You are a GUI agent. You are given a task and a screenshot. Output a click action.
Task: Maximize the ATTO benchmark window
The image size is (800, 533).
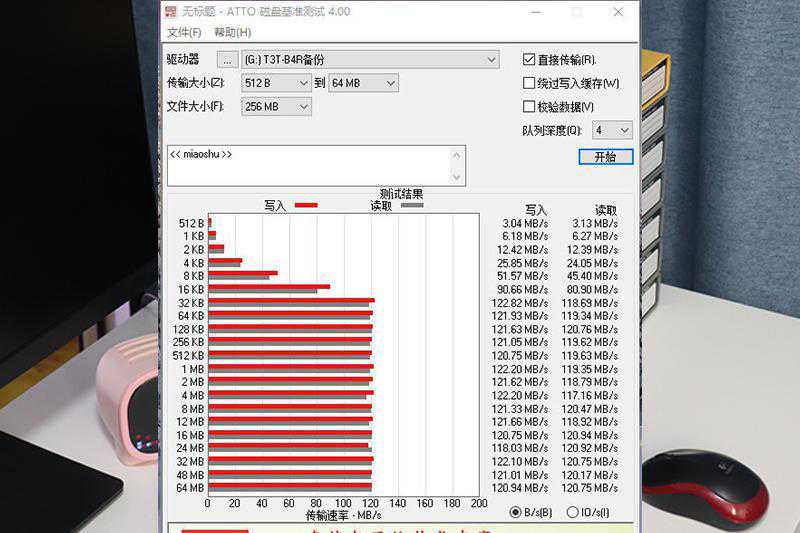click(577, 12)
